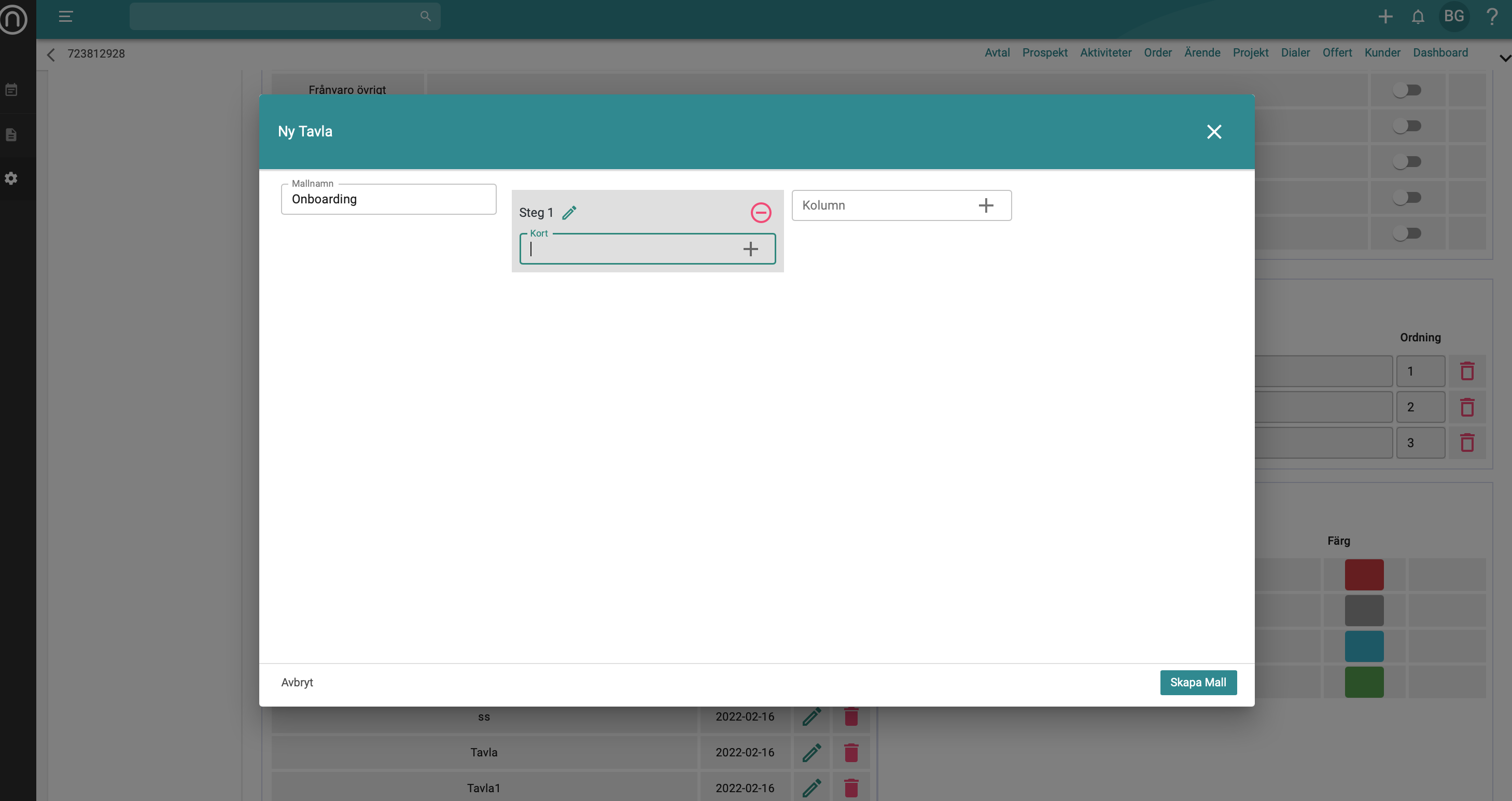Click the pencil icon next to Steg 1

pyautogui.click(x=569, y=213)
